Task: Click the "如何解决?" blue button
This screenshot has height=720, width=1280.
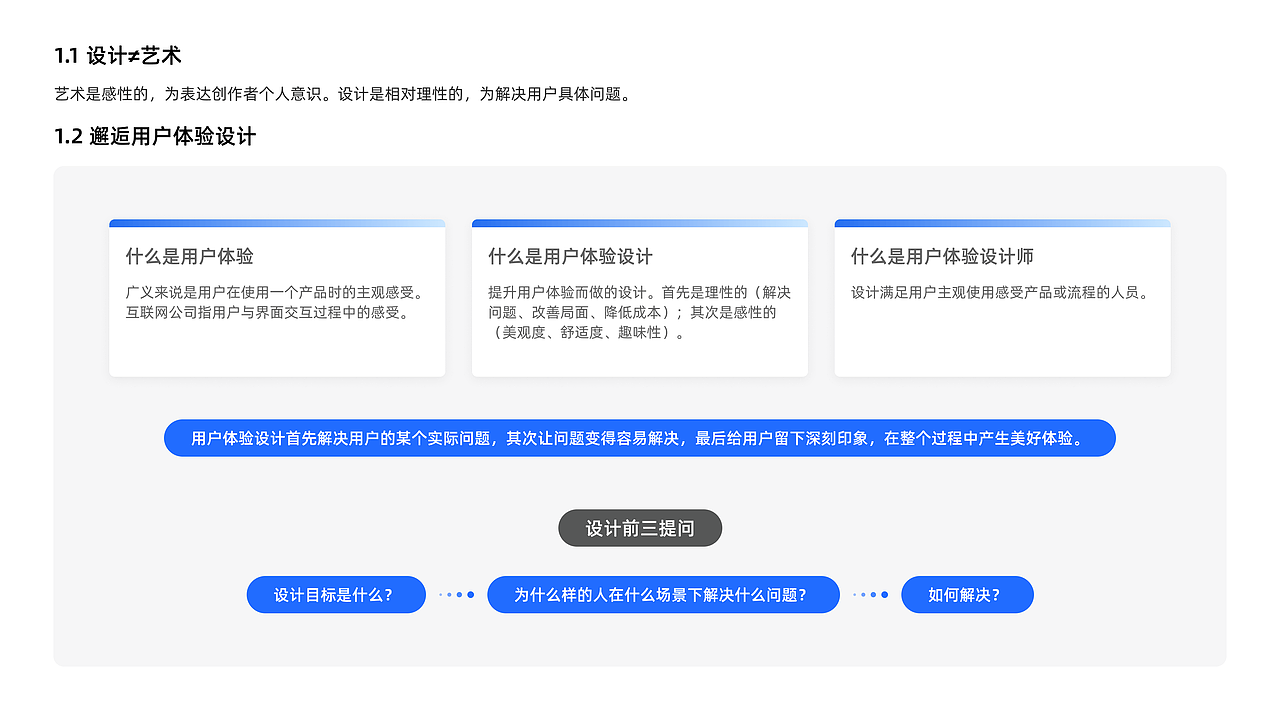Action: pos(967,594)
